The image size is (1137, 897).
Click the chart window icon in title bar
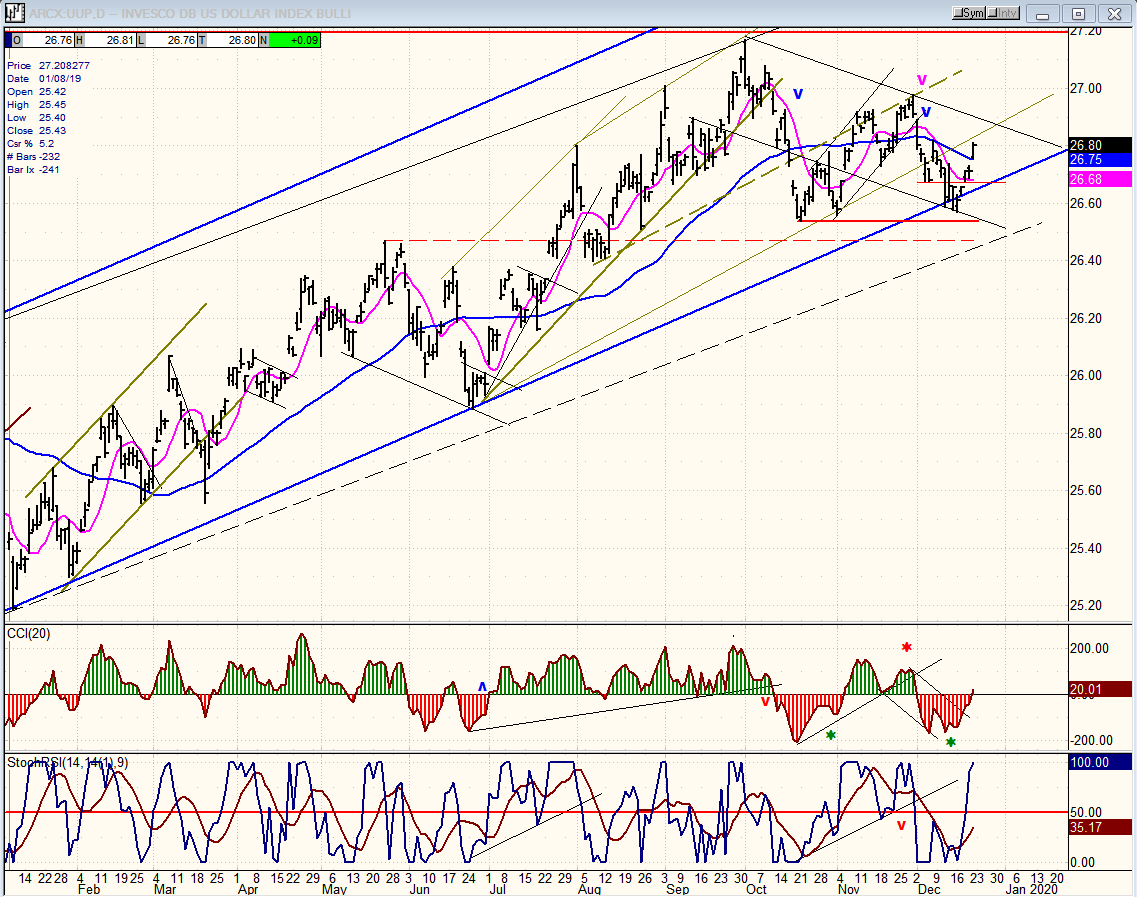coord(14,13)
